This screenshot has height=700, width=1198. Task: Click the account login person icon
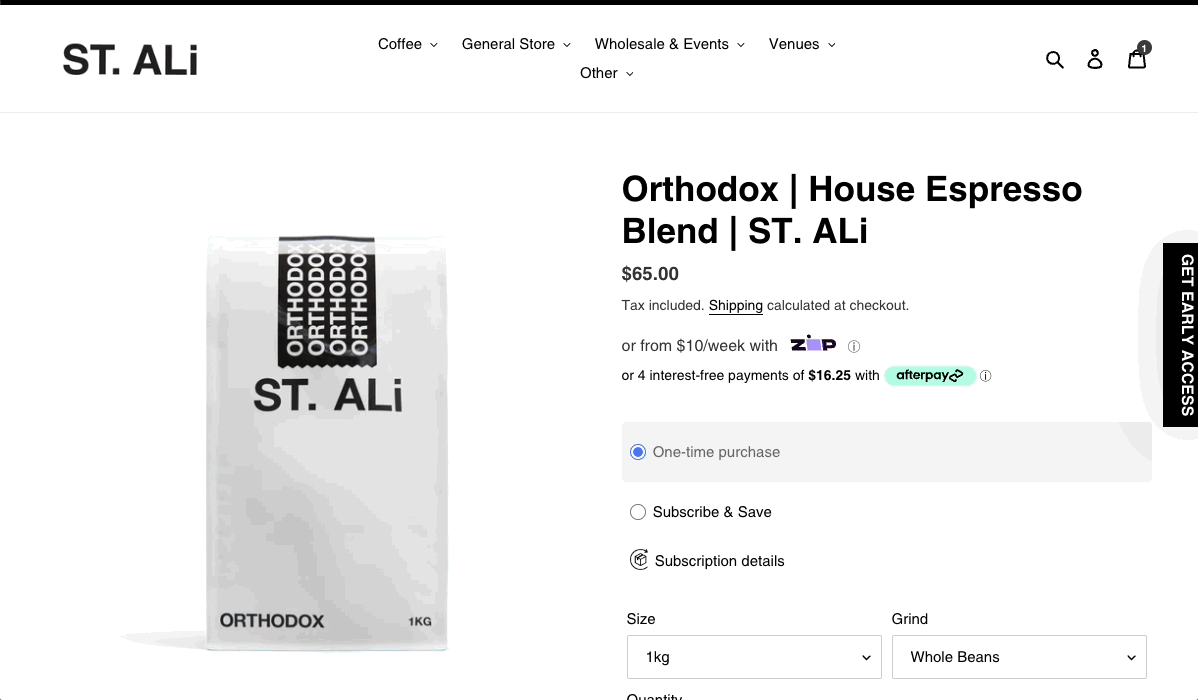click(x=1095, y=60)
